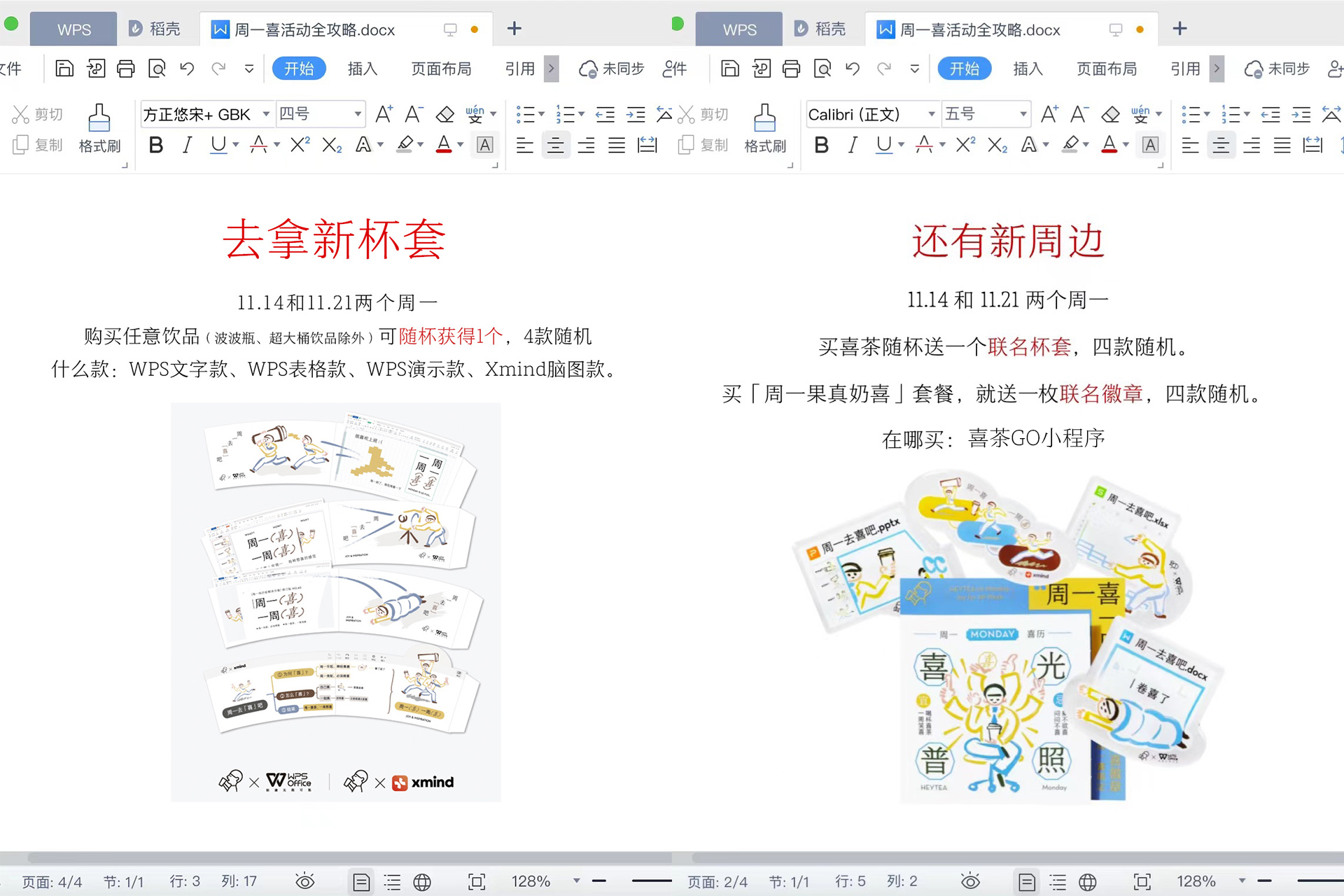Click character border A icon in right window
This screenshot has width=1344, height=896.
1150,145
